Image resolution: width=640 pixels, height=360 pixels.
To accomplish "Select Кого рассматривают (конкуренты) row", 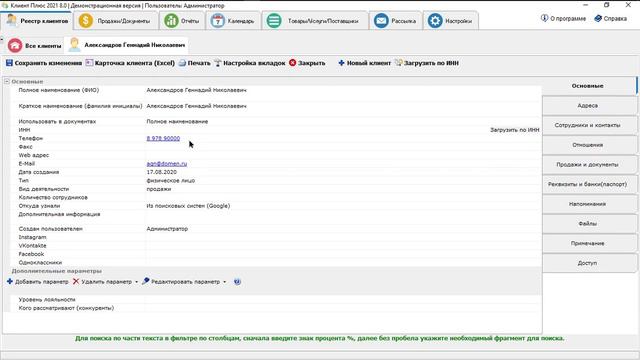I will [x=276, y=308].
